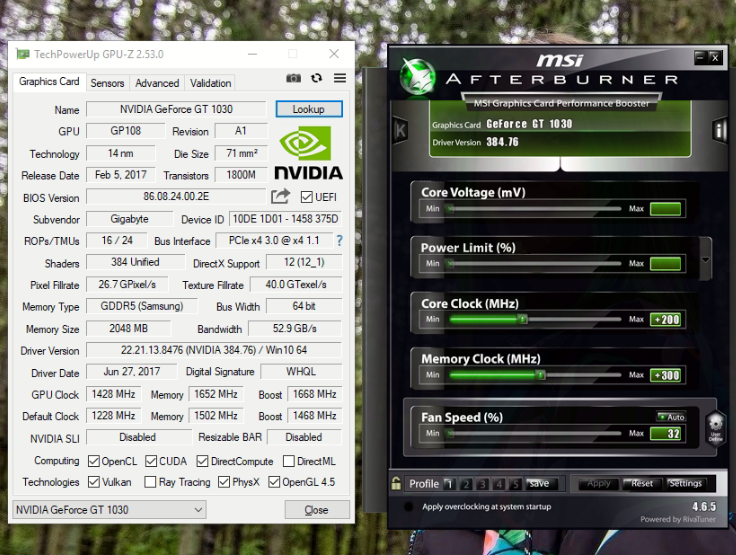Click the Core Clock +200 value field
Image resolution: width=736 pixels, height=555 pixels.
pyautogui.click(x=665, y=319)
